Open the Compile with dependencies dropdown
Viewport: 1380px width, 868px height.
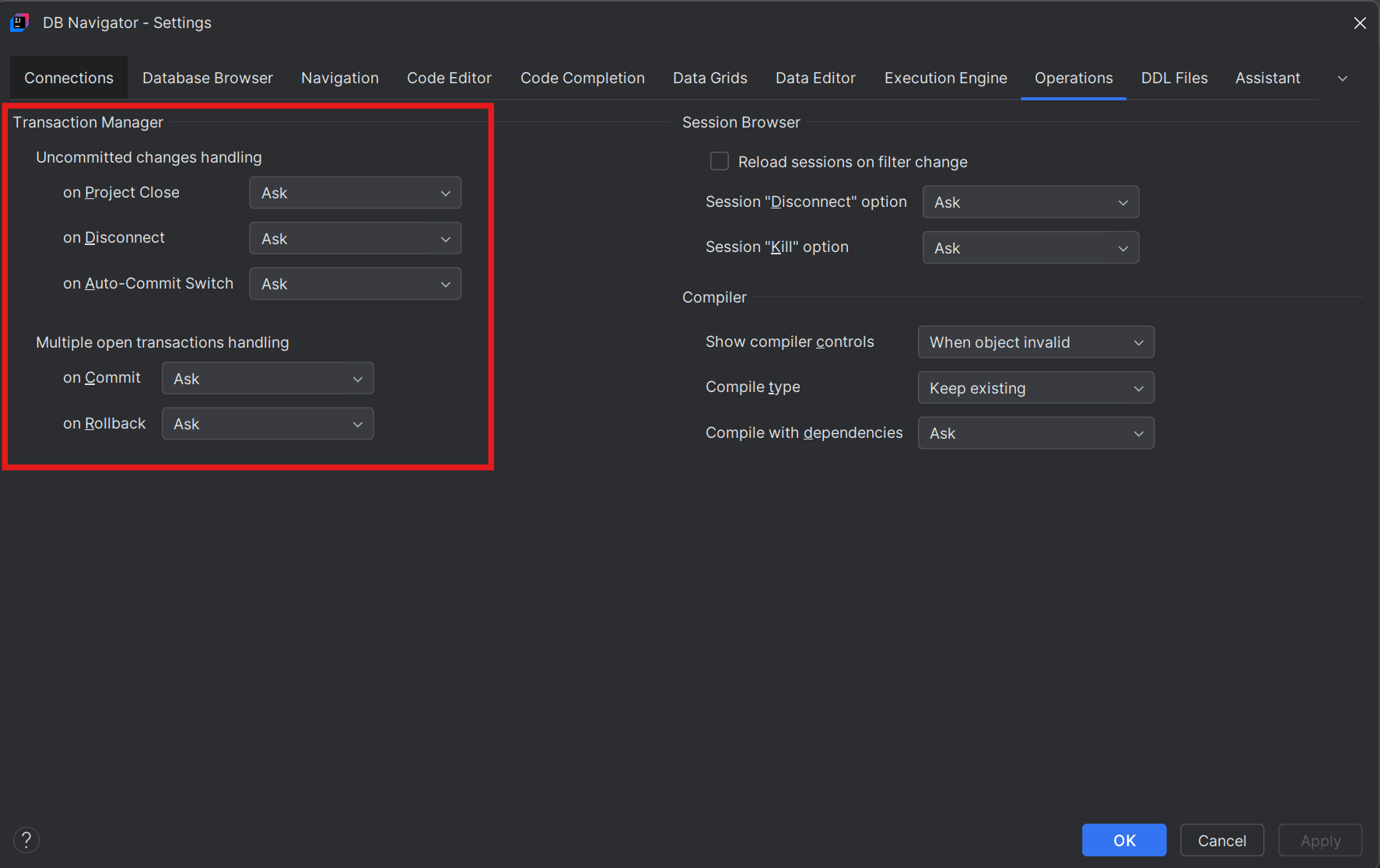[1035, 433]
